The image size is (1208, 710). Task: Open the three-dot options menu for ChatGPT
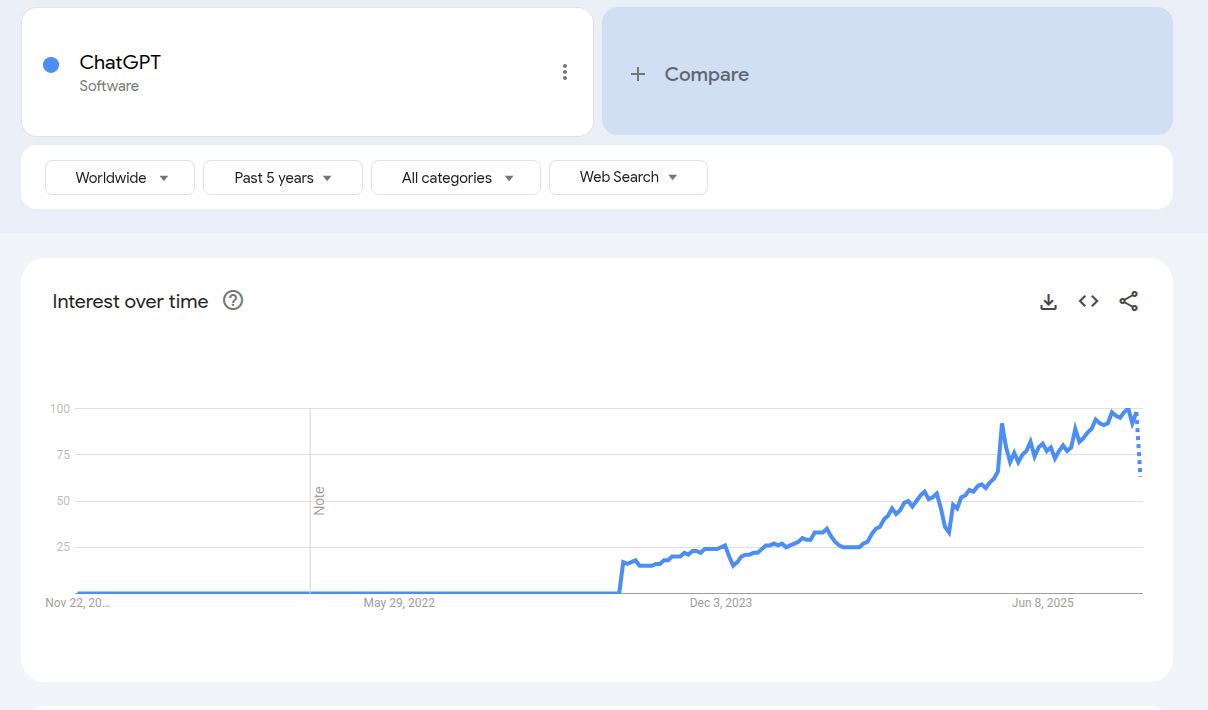[x=565, y=72]
